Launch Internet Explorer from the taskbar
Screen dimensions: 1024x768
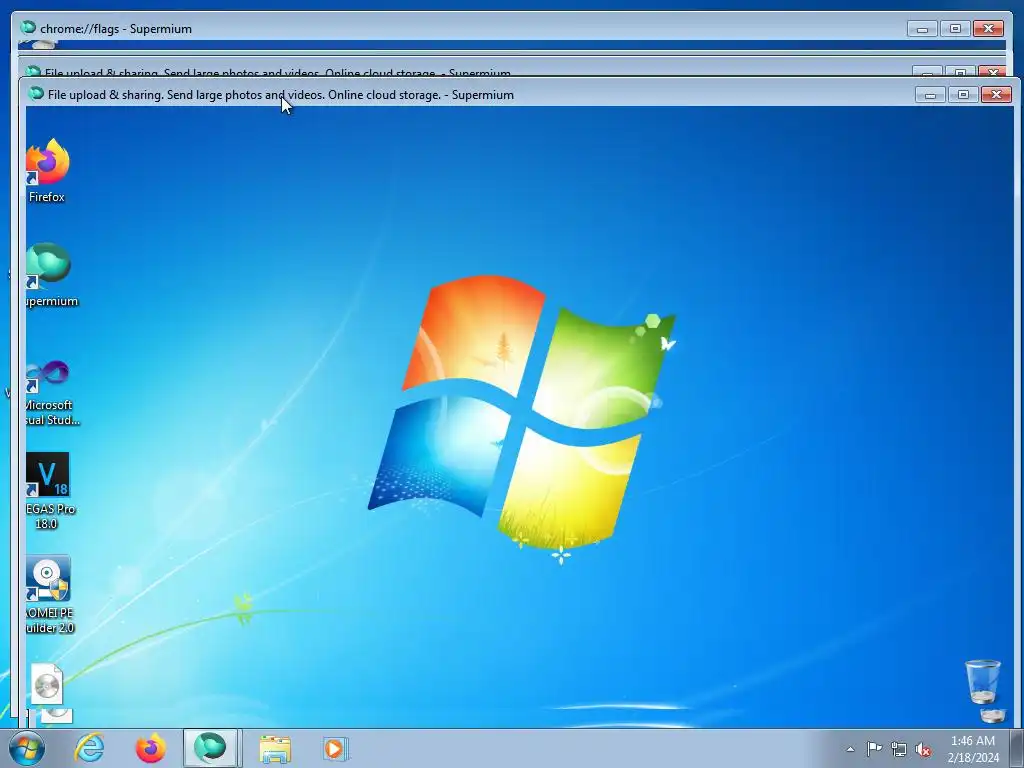(x=89, y=748)
